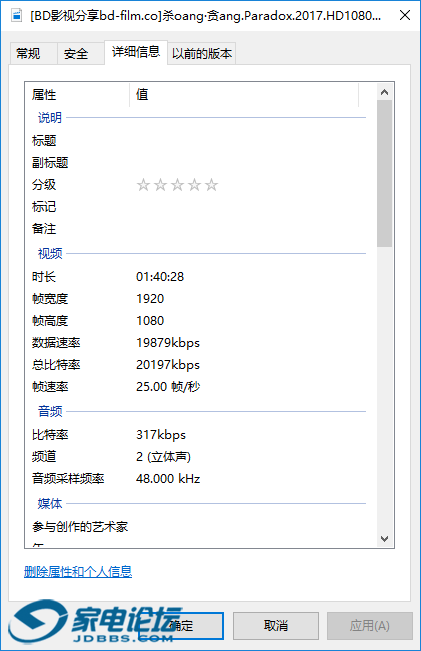Click scrollbar up arrow
421x651 pixels.
pyautogui.click(x=384, y=92)
